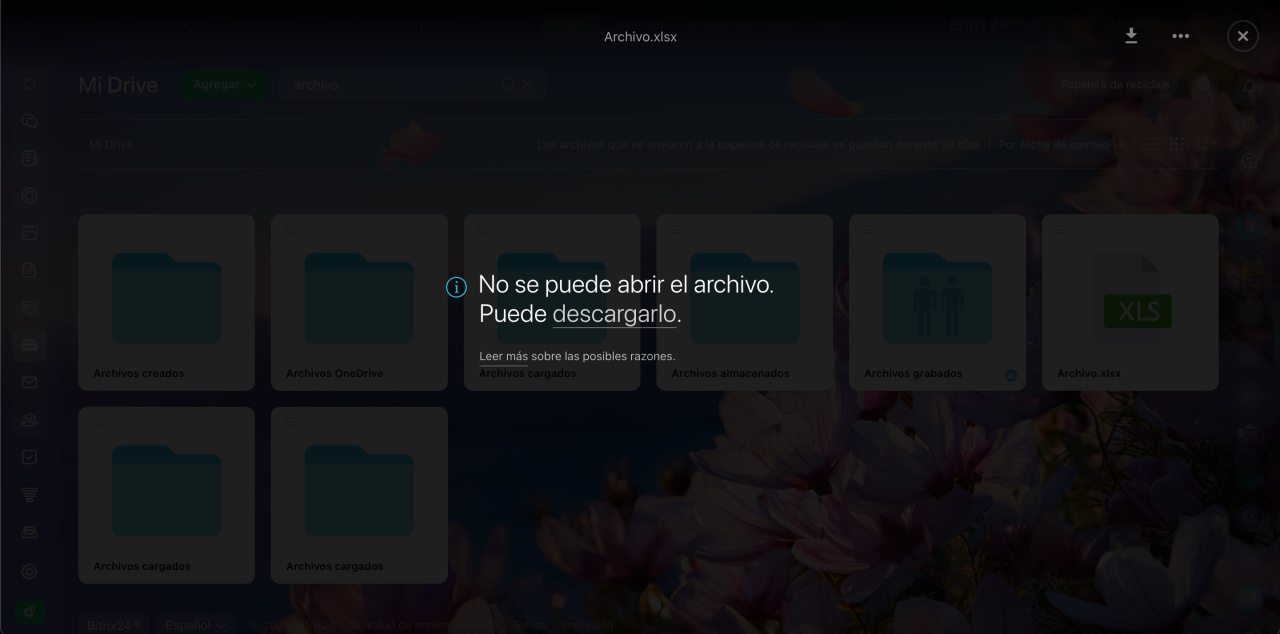
Task: Click the 'Mi Drive' breadcrumb
Action: 111,145
